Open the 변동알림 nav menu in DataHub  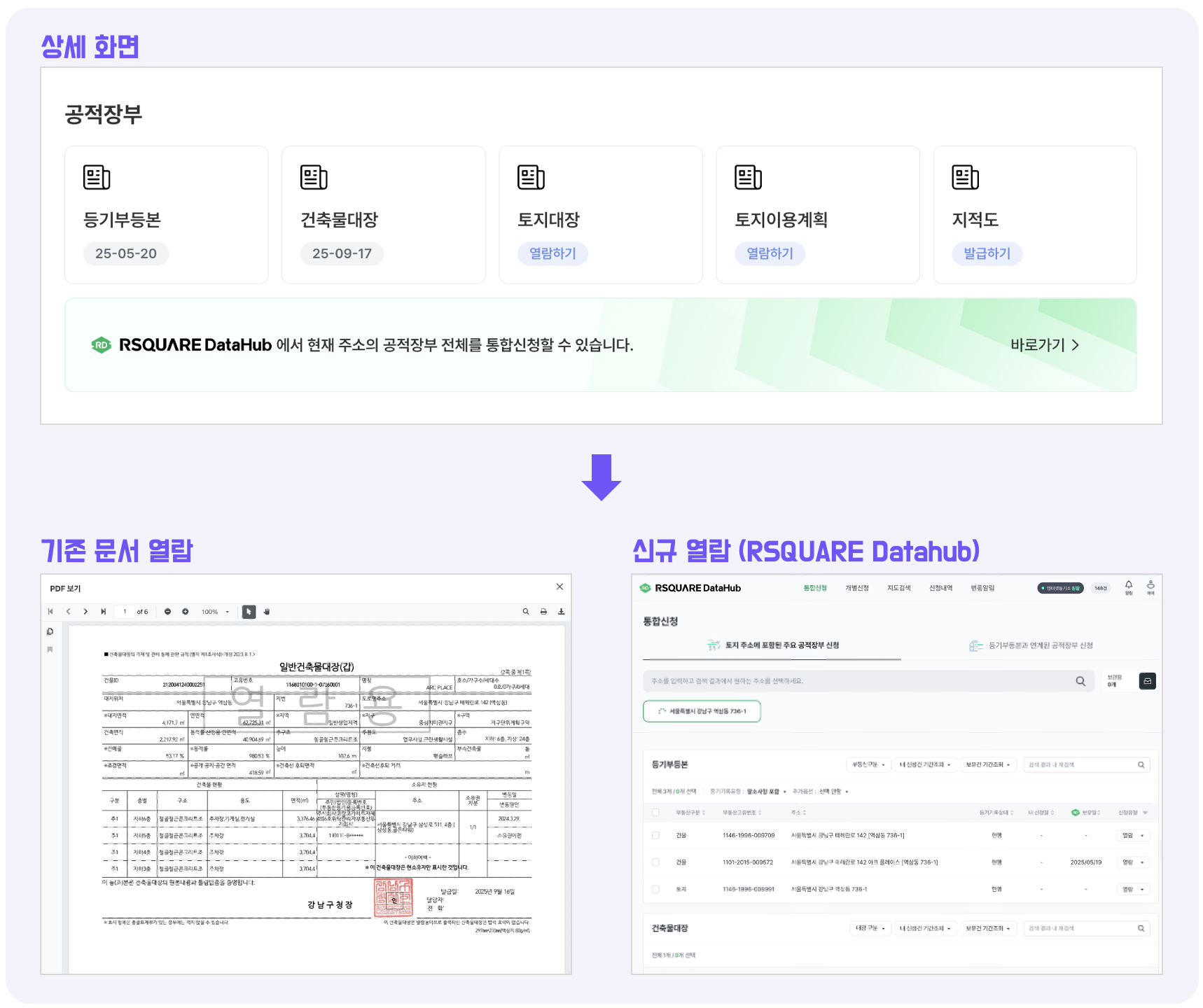pyautogui.click(x=982, y=588)
